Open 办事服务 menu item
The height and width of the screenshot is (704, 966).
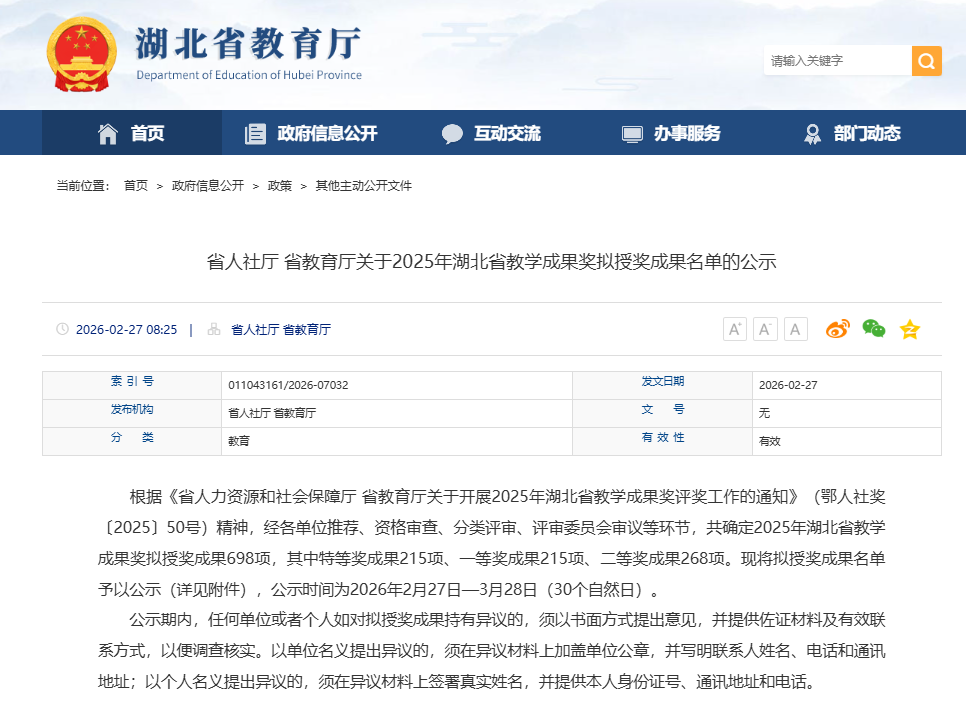(671, 133)
